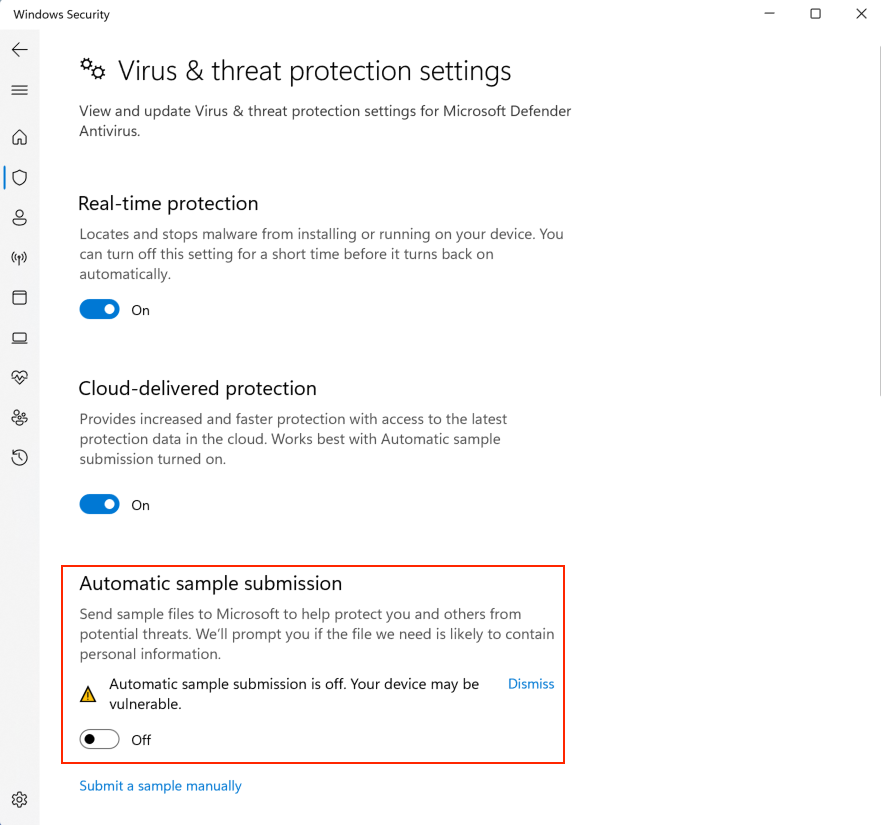Dismiss the sample submission warning
Viewport: 881px width, 825px height.
tap(531, 684)
